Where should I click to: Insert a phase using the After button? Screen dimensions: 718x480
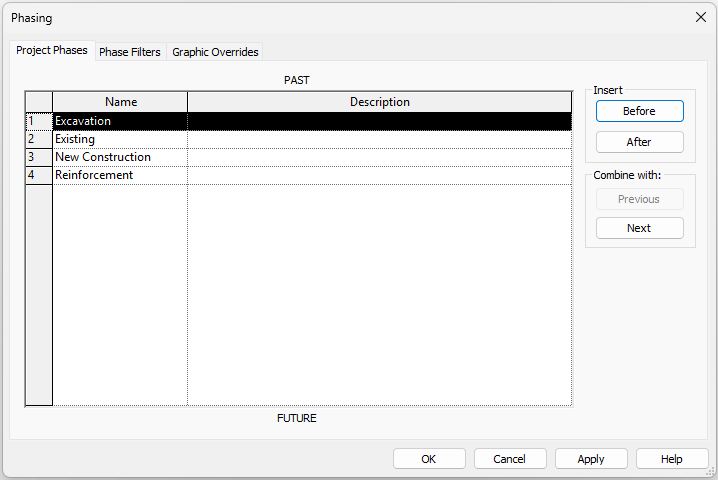point(639,142)
